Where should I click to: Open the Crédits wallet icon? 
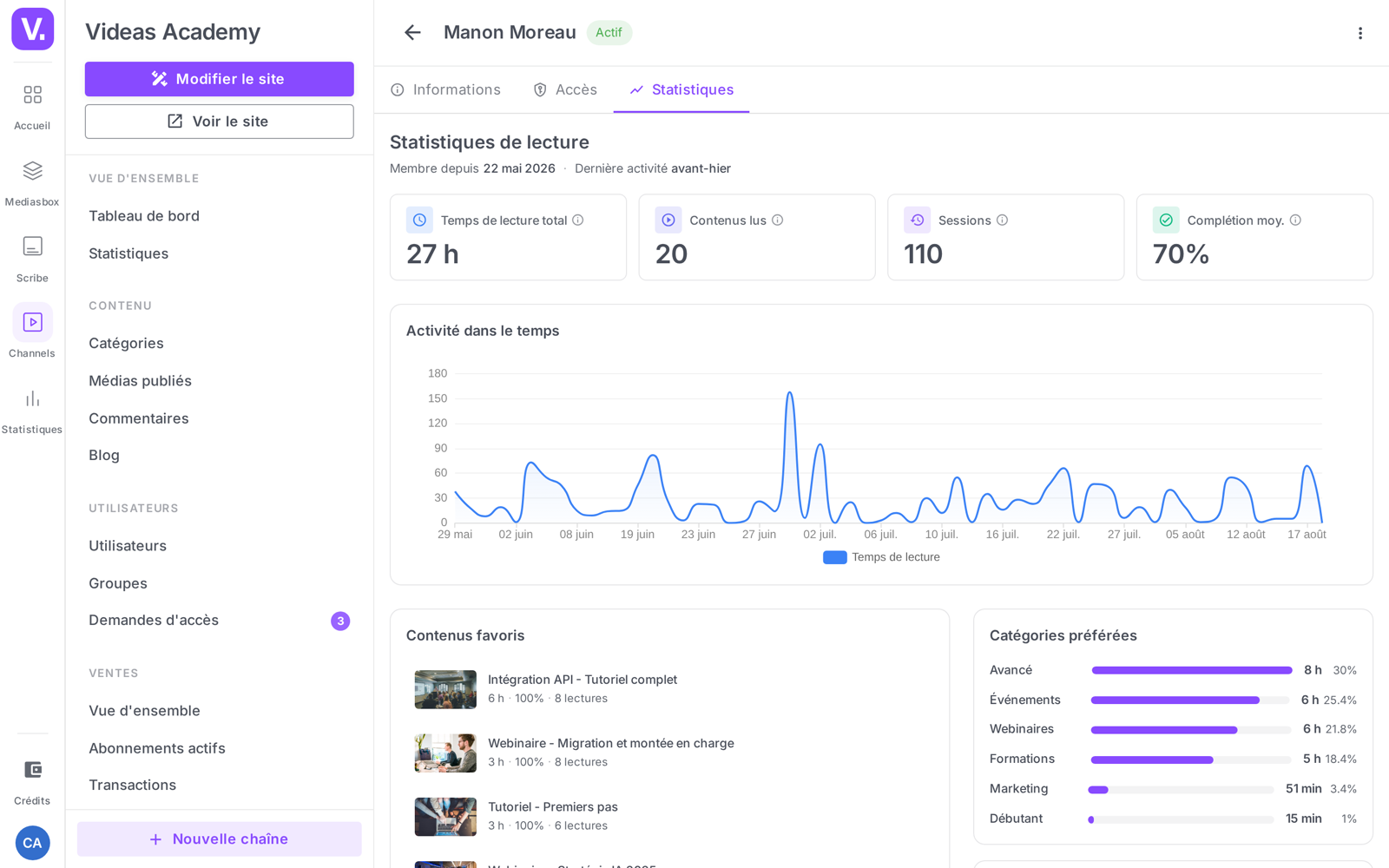[x=32, y=770]
